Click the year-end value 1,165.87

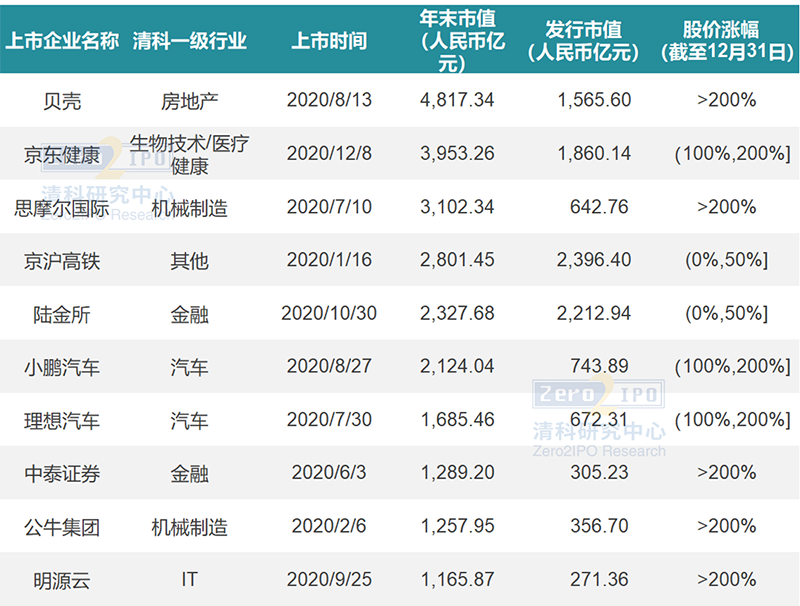(457, 579)
